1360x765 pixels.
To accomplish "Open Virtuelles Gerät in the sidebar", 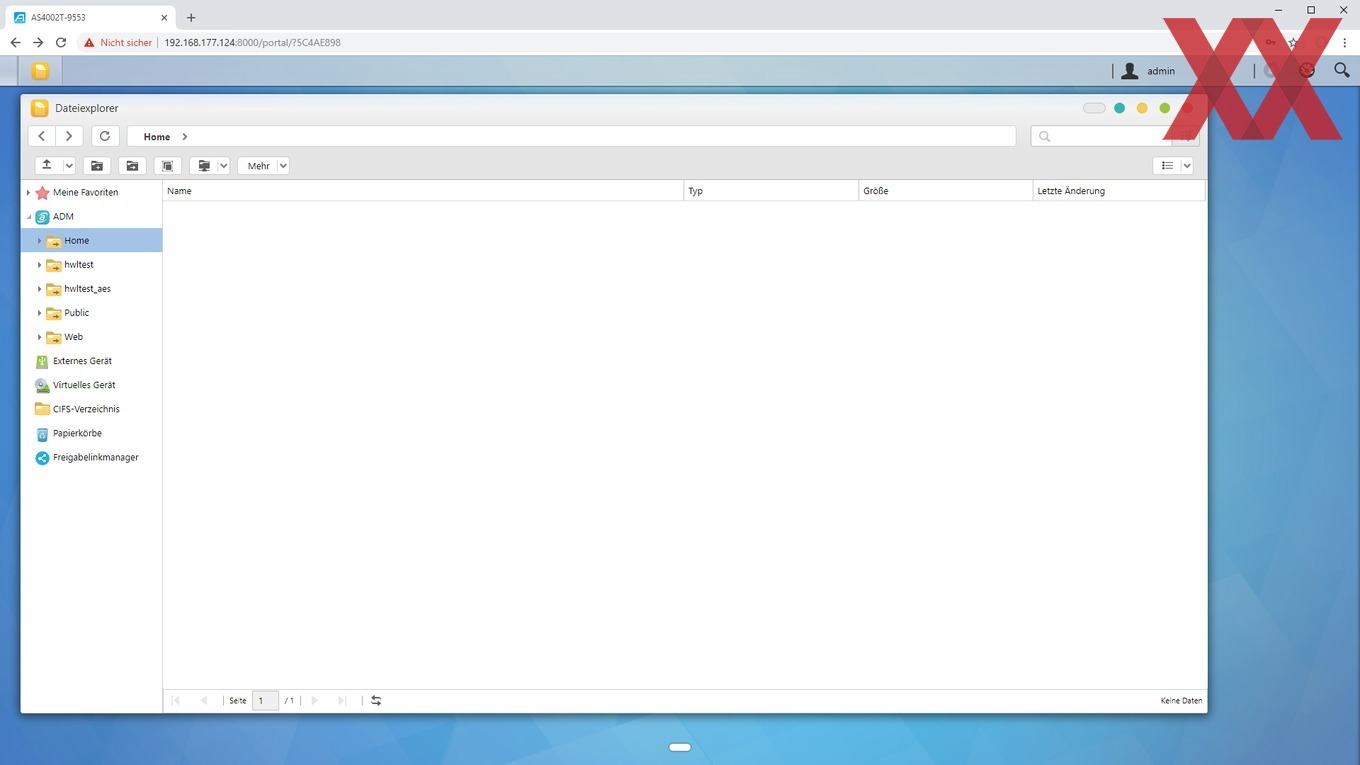I will (x=84, y=385).
